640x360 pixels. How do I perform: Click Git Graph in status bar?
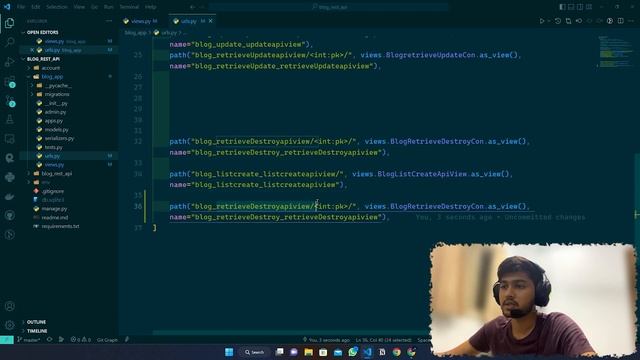point(107,340)
